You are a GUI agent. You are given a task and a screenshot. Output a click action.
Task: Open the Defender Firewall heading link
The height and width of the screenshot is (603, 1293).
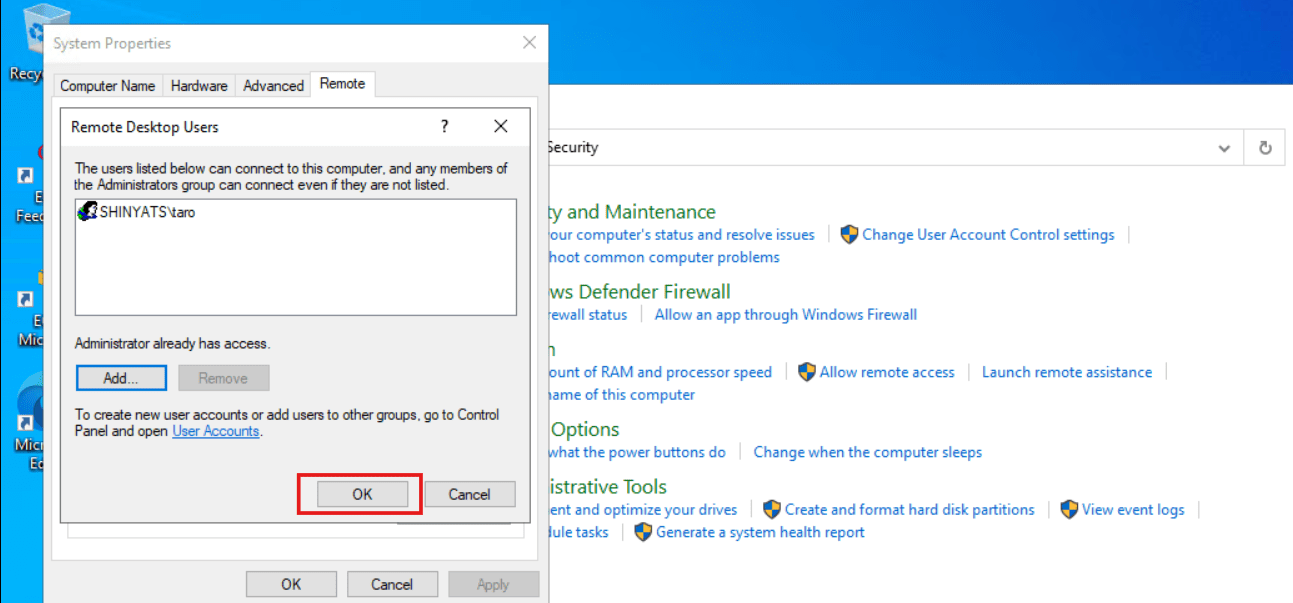pyautogui.click(x=639, y=292)
